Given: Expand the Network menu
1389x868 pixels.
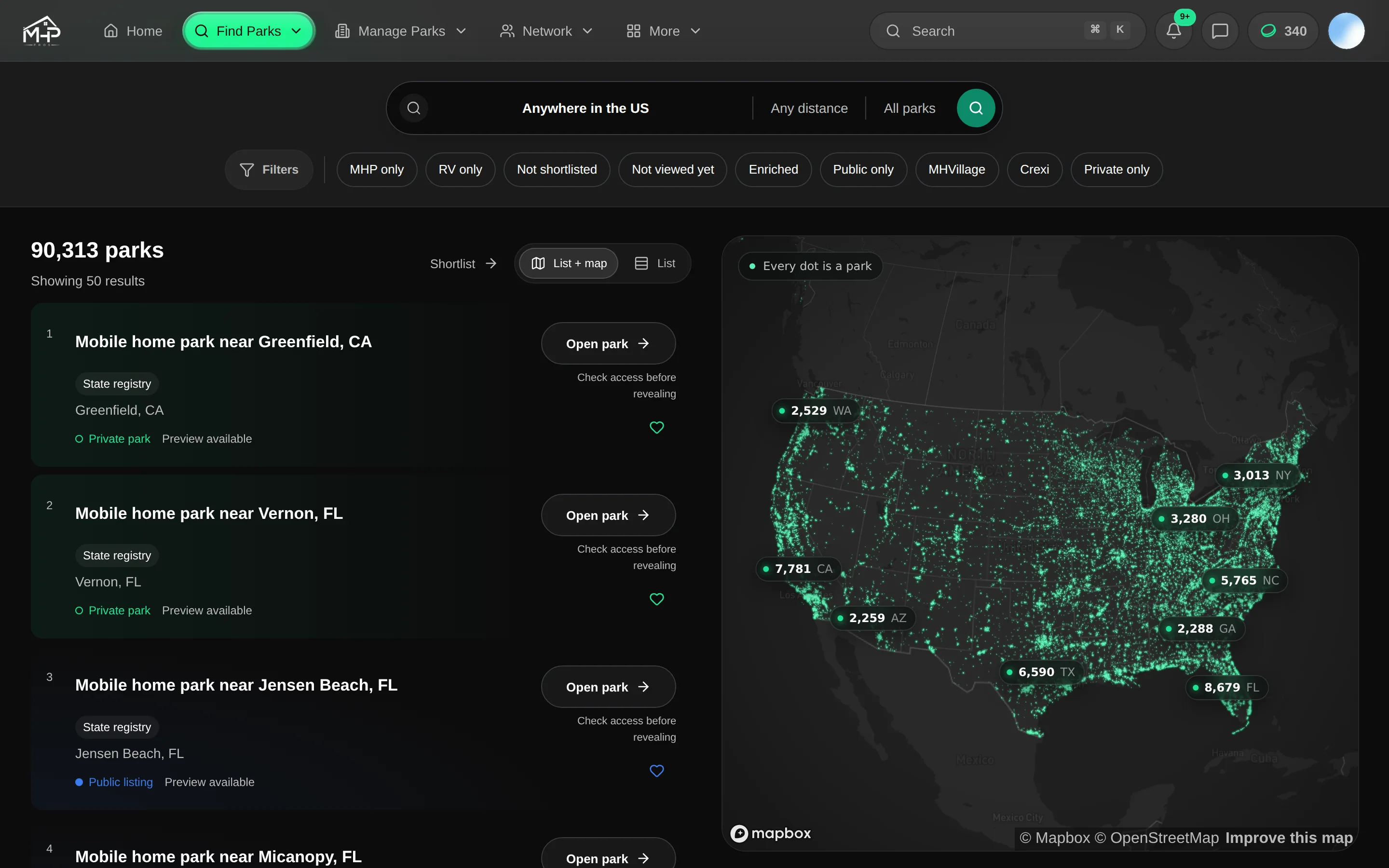Looking at the screenshot, I should click(546, 31).
